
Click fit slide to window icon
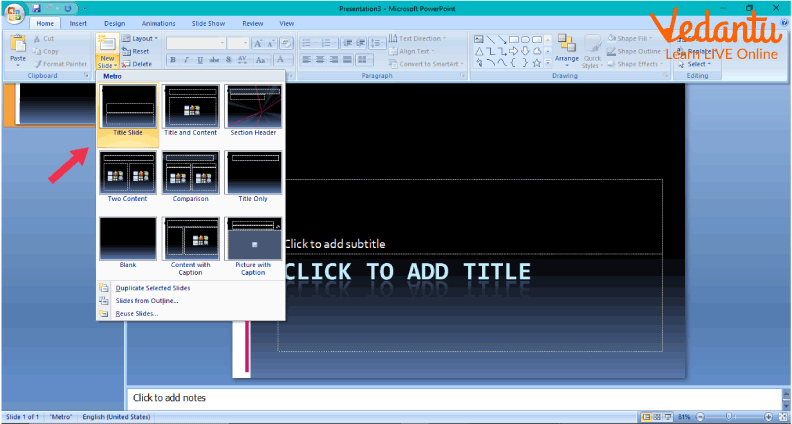coord(780,416)
